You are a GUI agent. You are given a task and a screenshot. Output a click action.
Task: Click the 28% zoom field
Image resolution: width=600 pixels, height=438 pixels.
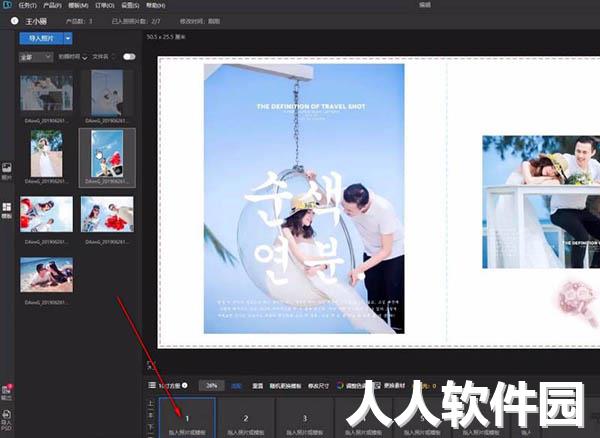[212, 386]
